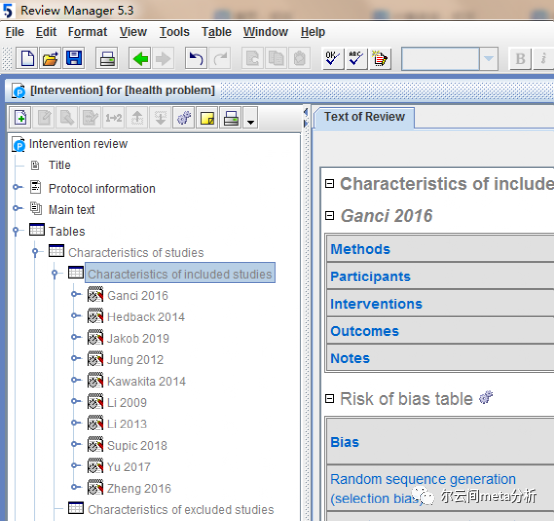Undo the last action
This screenshot has width=554, height=521.
pyautogui.click(x=196, y=59)
